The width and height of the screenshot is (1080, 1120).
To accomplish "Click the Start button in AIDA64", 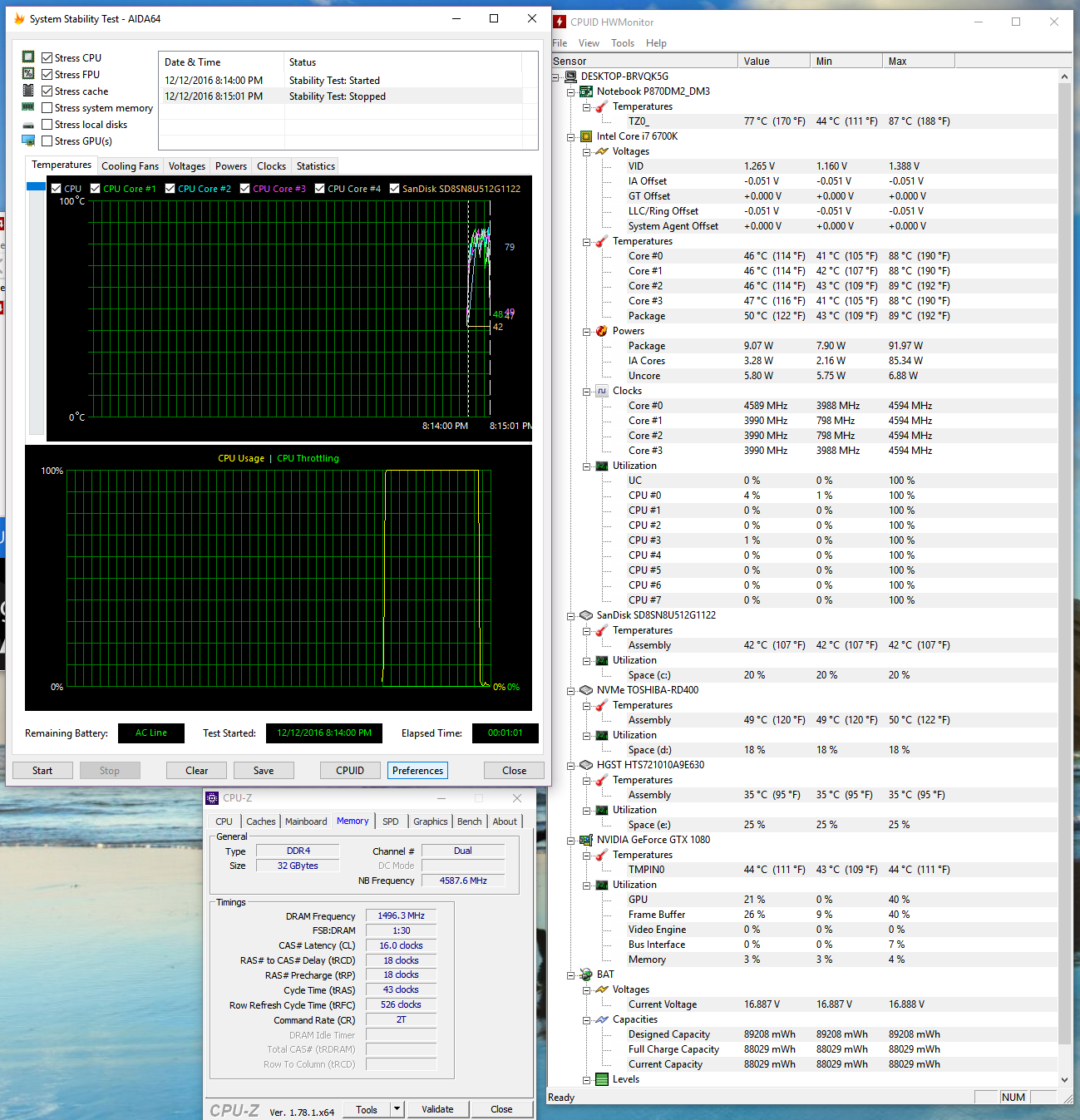I will [42, 771].
